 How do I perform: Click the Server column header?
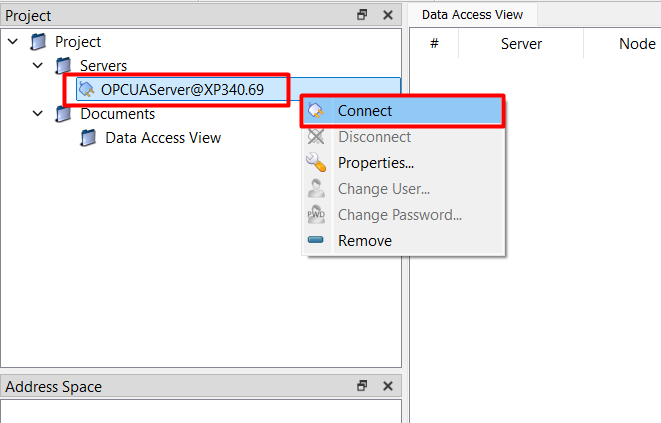(x=521, y=44)
